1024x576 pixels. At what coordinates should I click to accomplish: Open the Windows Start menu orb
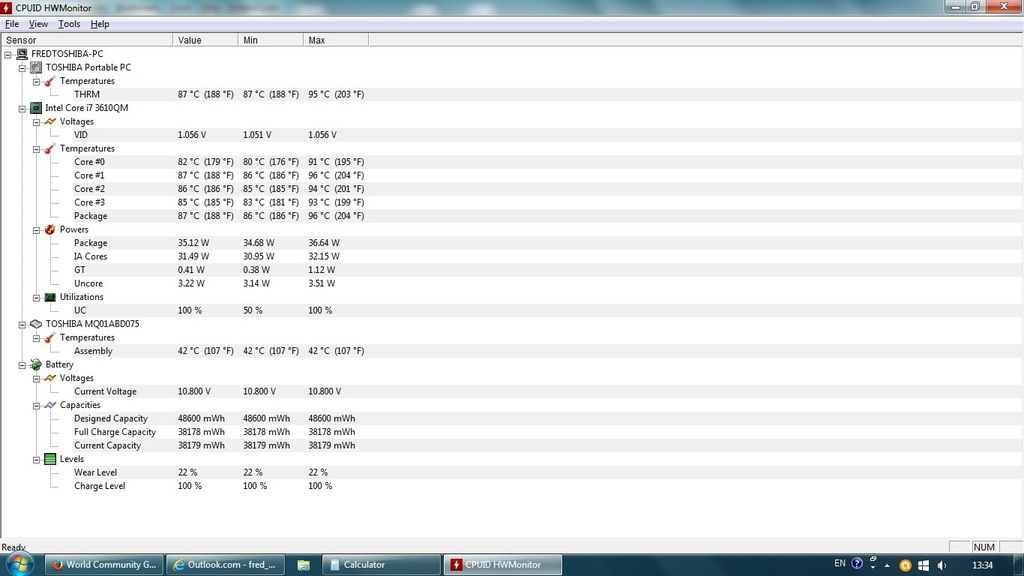pyautogui.click(x=22, y=564)
